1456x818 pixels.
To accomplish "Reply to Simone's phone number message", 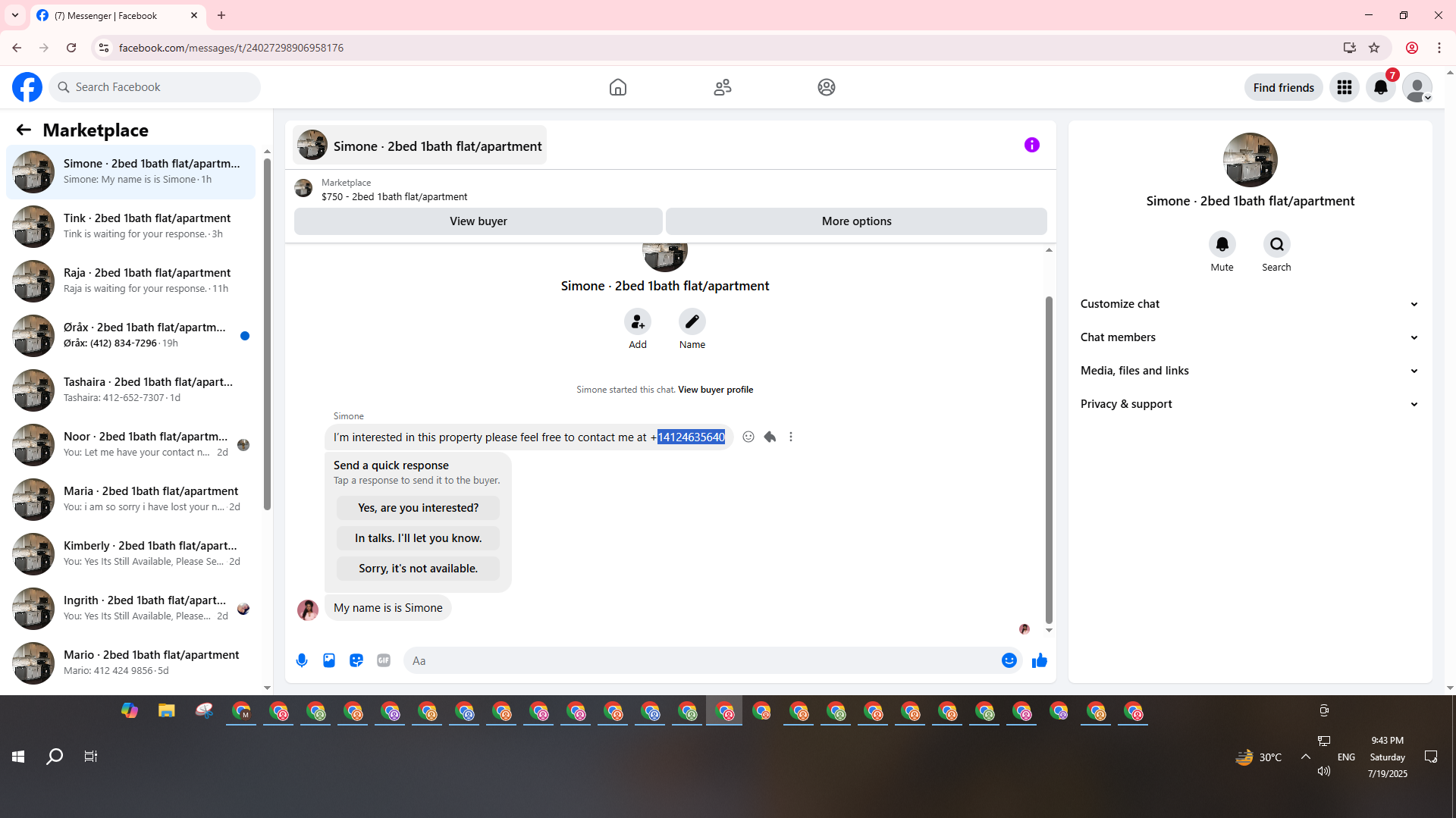I will (770, 437).
